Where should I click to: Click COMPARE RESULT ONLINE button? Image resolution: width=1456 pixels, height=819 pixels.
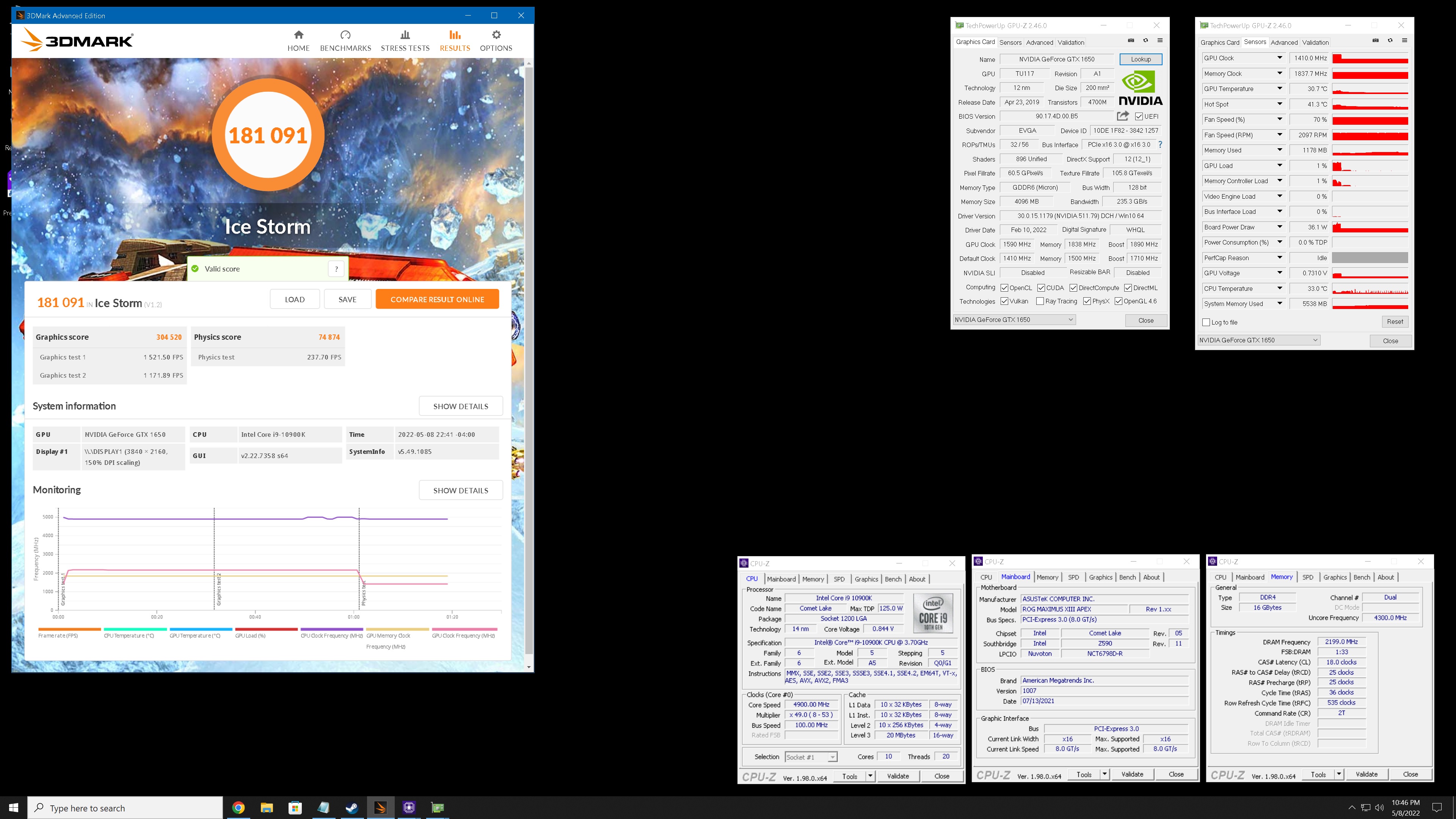[437, 300]
